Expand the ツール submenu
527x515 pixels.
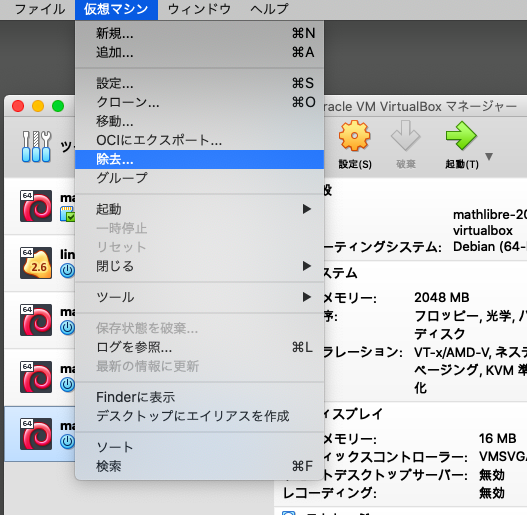(200, 297)
